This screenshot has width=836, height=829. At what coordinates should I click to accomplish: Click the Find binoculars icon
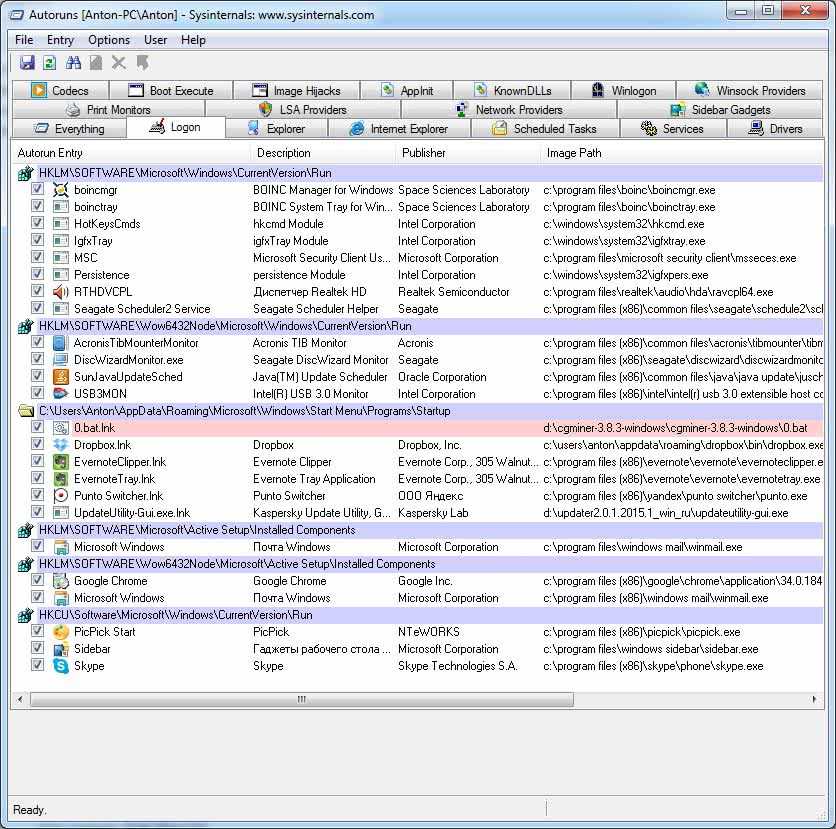click(73, 63)
